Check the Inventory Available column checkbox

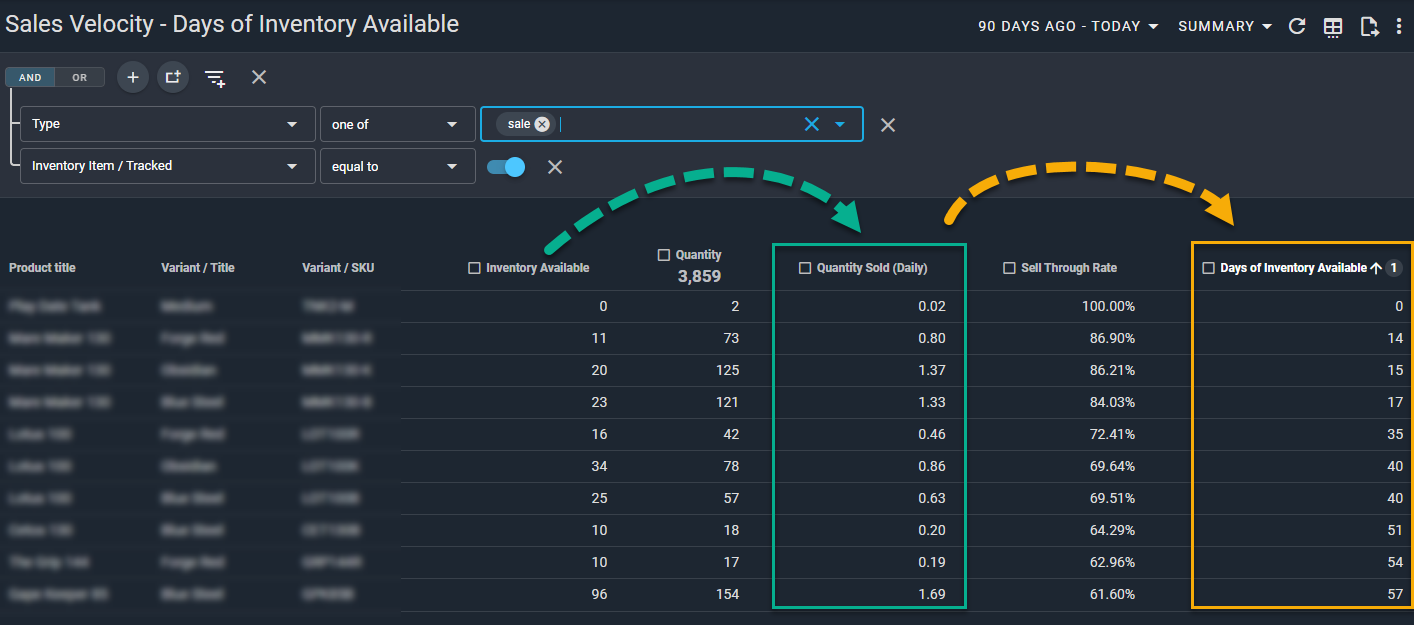[474, 268]
